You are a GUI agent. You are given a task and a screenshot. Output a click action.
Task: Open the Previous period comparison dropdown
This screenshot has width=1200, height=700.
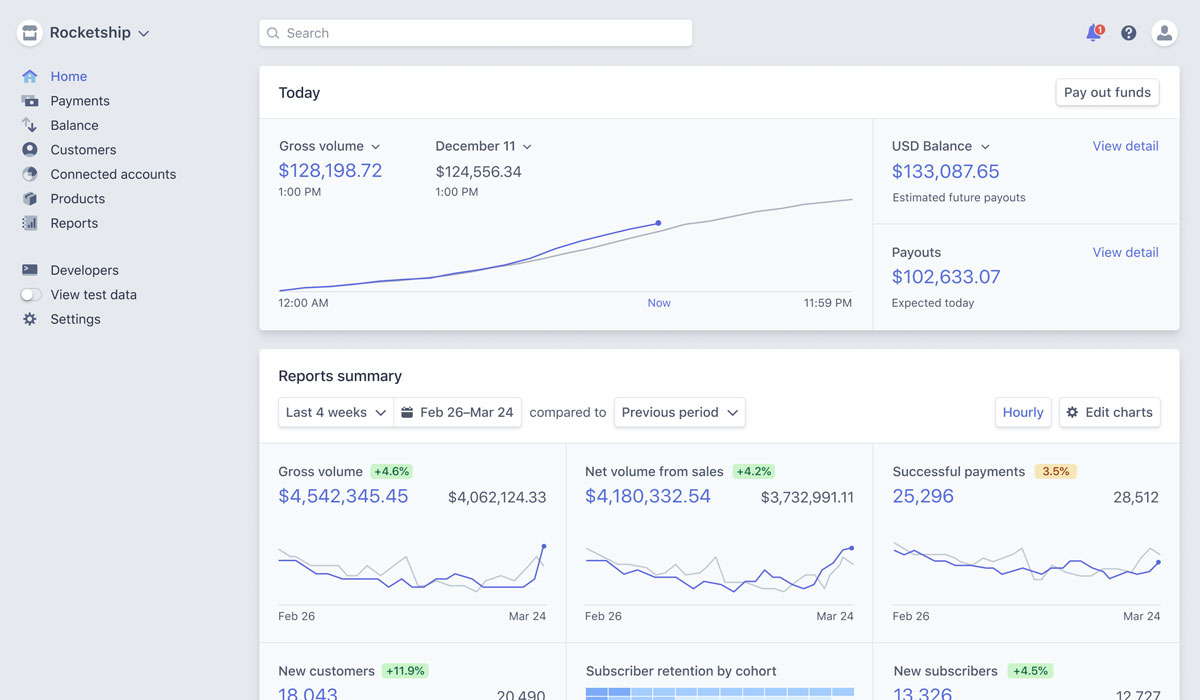pyautogui.click(x=680, y=412)
